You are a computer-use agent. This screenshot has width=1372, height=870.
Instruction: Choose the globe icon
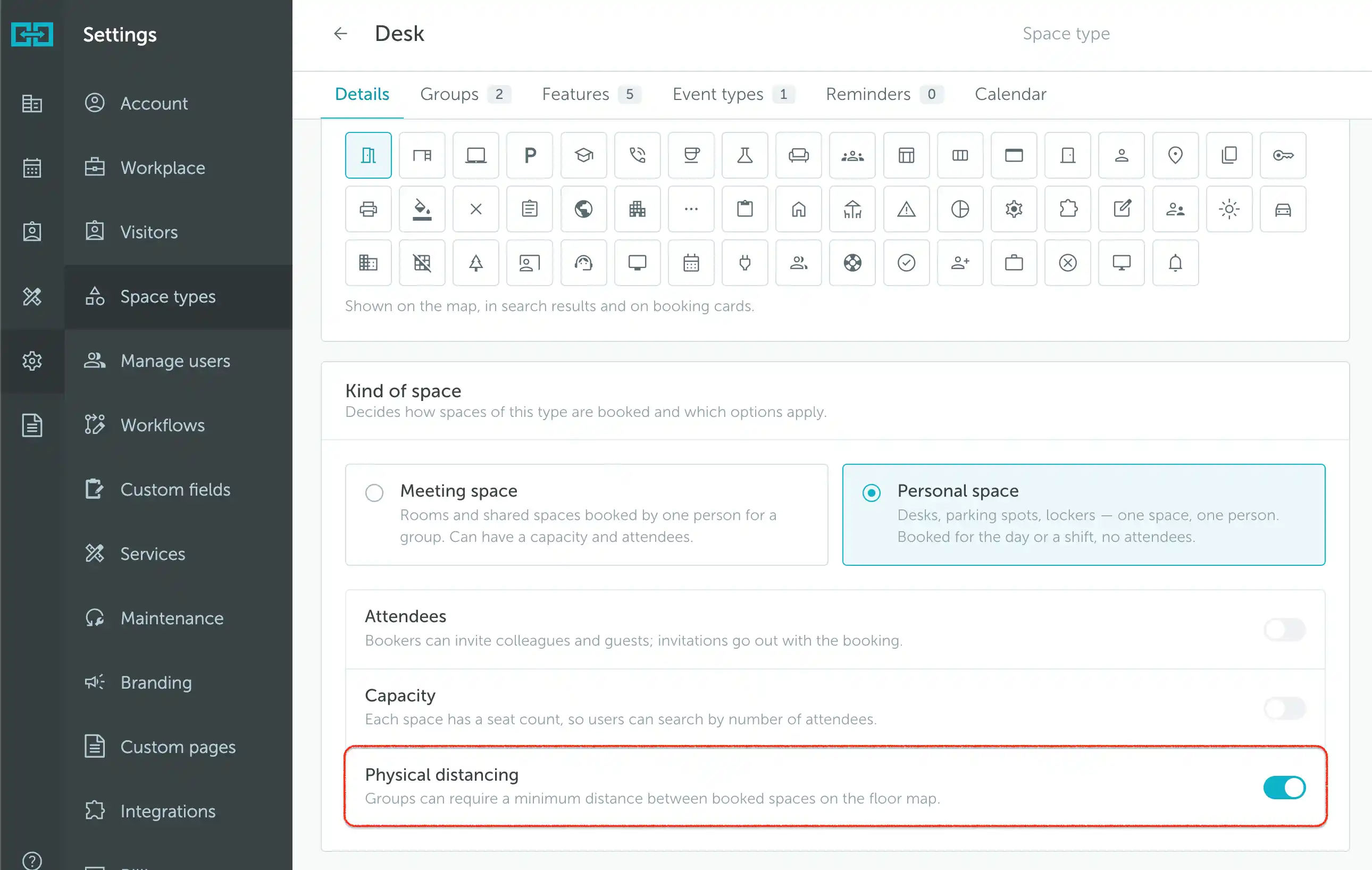click(583, 209)
